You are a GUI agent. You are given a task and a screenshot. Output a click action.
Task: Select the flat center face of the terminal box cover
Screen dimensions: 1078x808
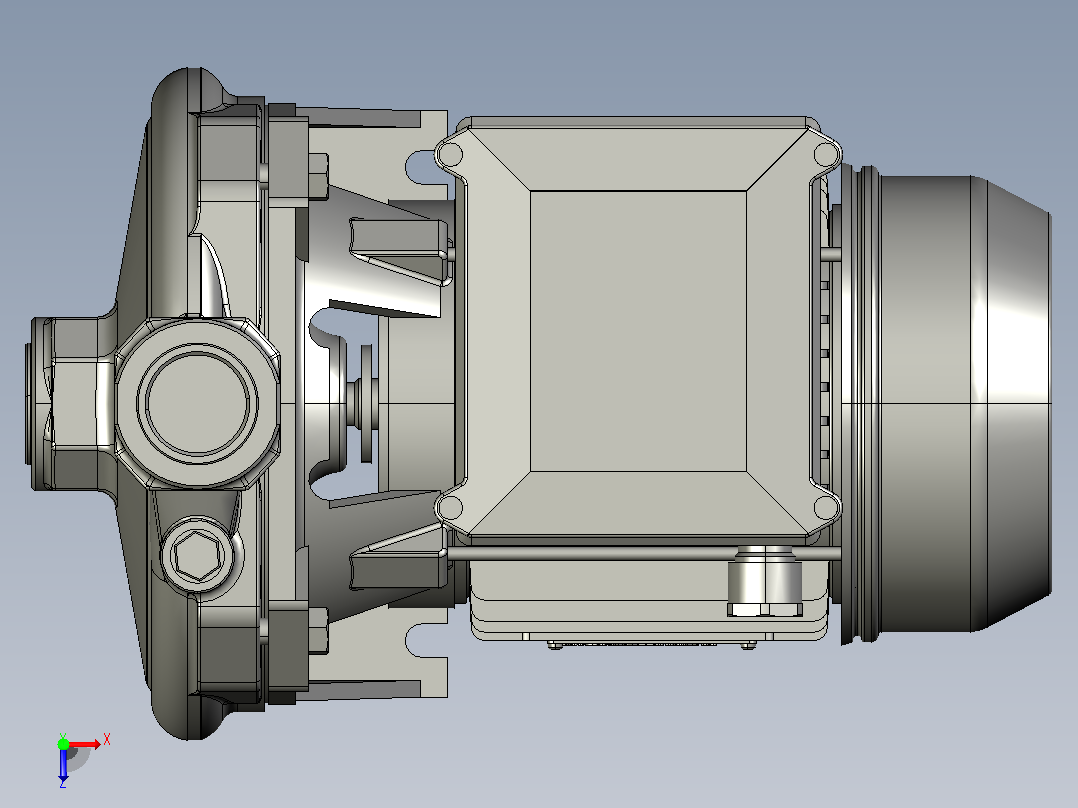(638, 331)
